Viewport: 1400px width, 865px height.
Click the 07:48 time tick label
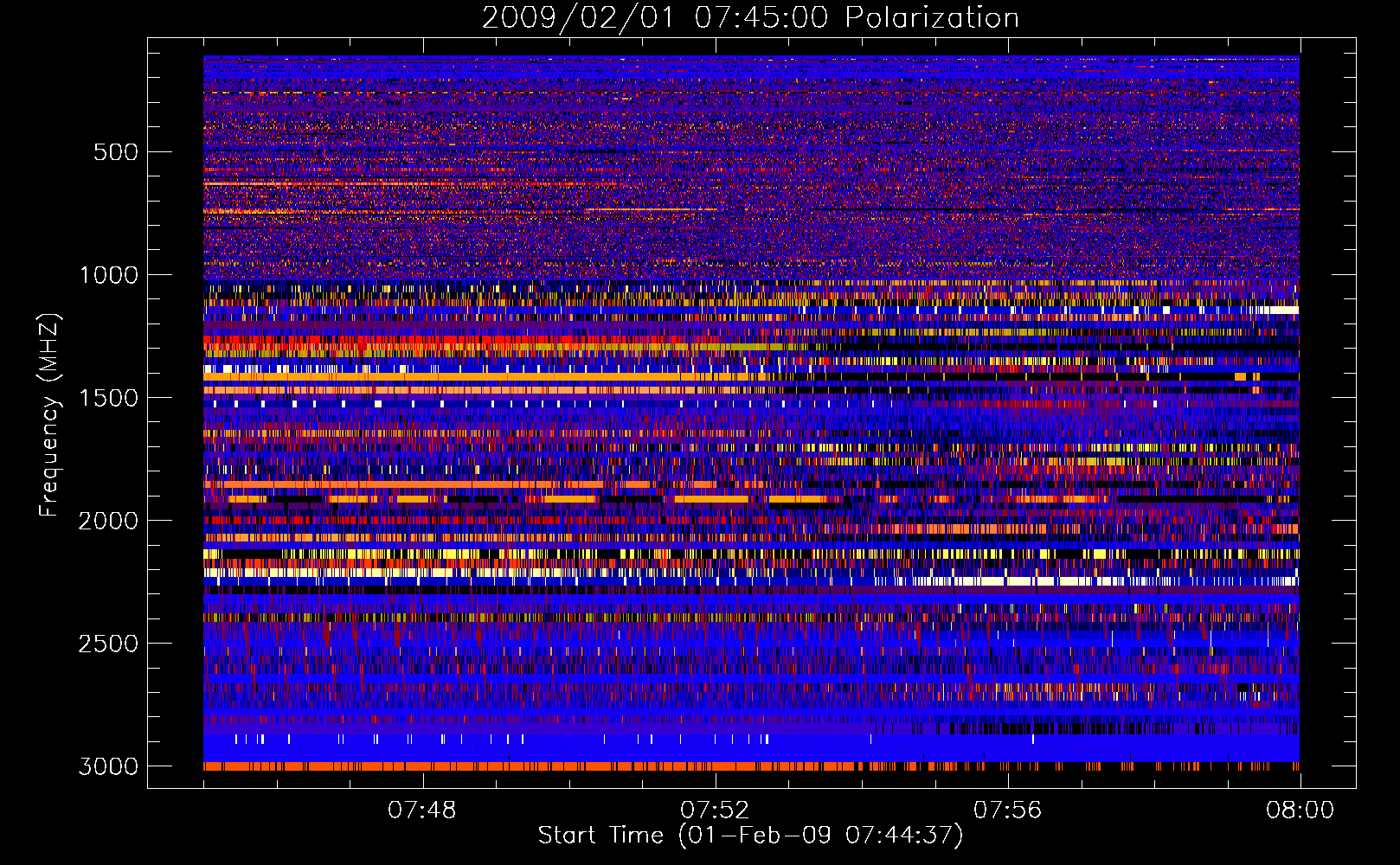421,811
